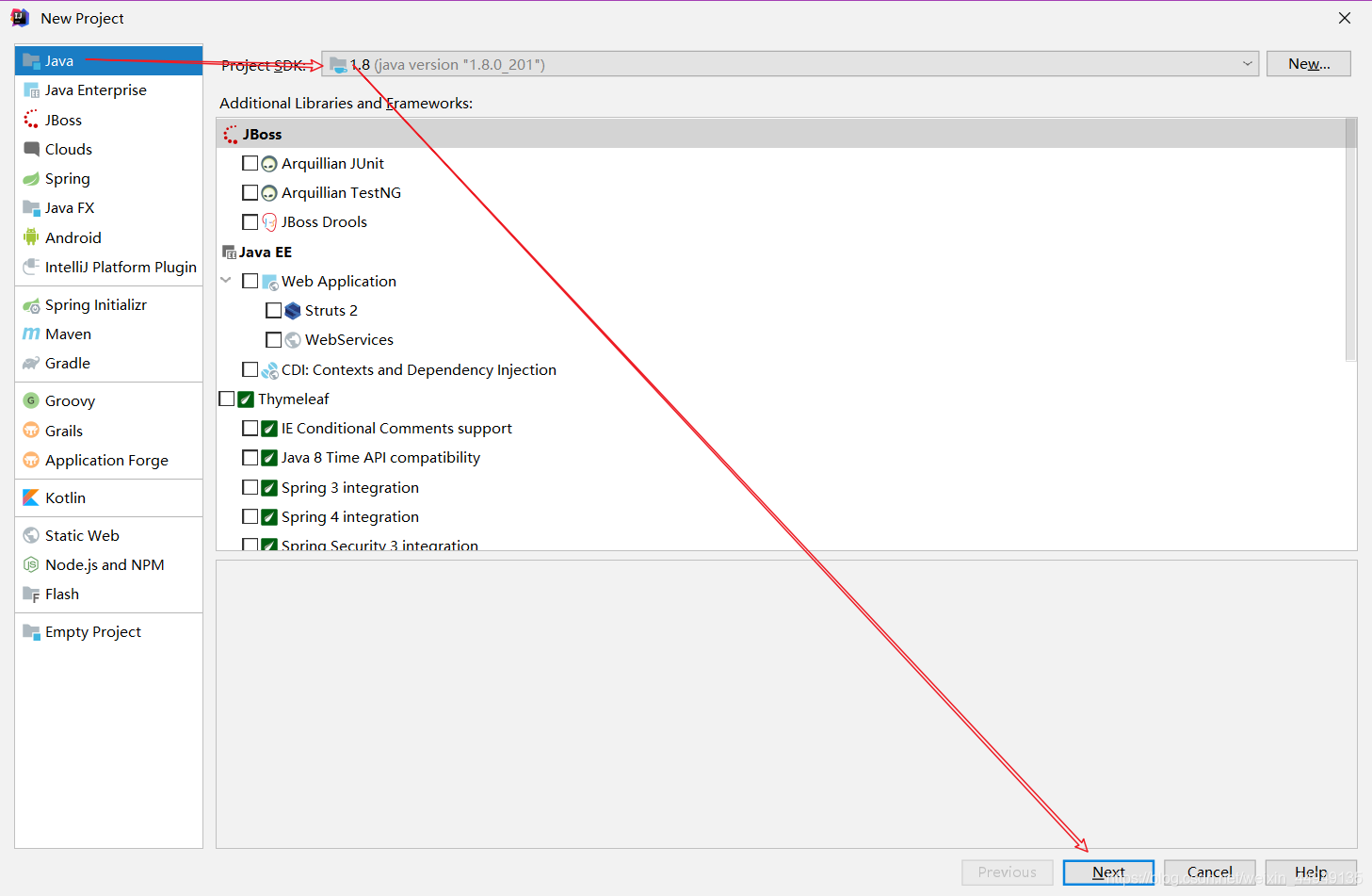The height and width of the screenshot is (896, 1372).
Task: Click the Android robot icon
Action: click(x=31, y=237)
